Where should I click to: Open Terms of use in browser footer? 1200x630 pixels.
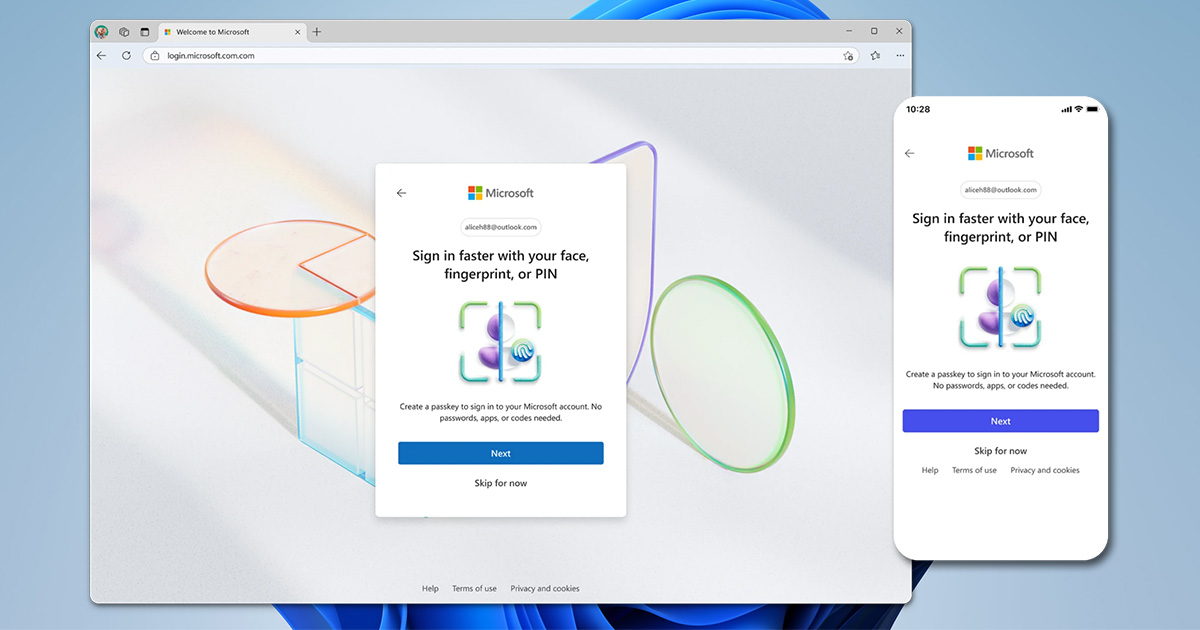coord(474,589)
